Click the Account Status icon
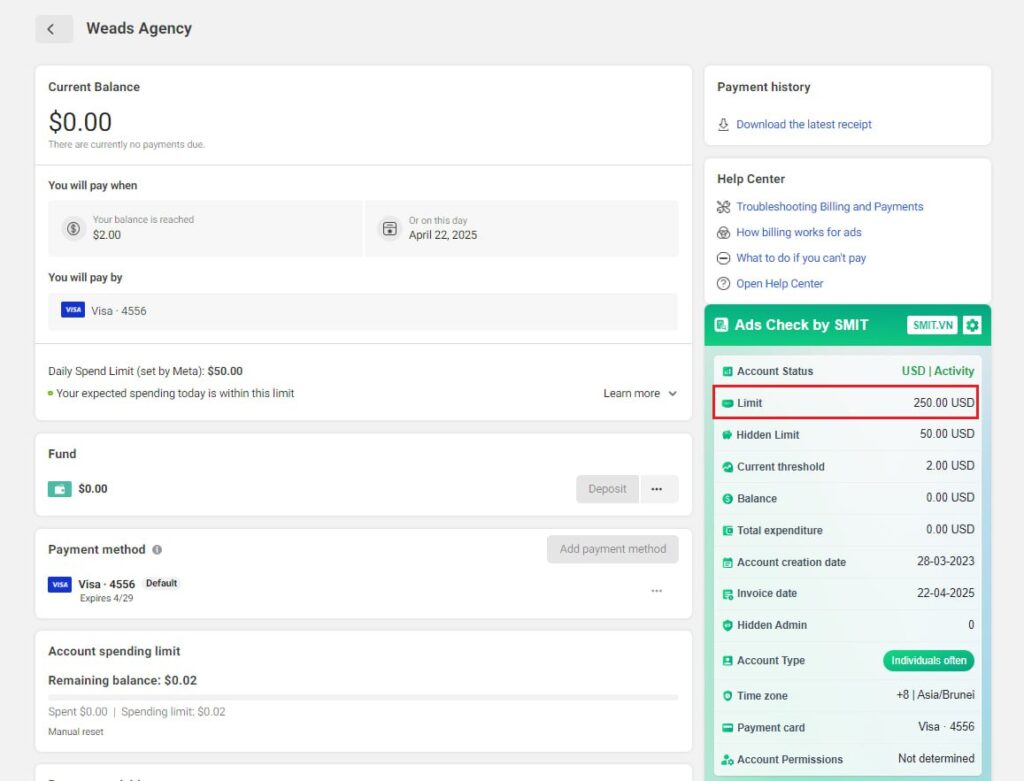The width and height of the screenshot is (1024, 781). 728,372
